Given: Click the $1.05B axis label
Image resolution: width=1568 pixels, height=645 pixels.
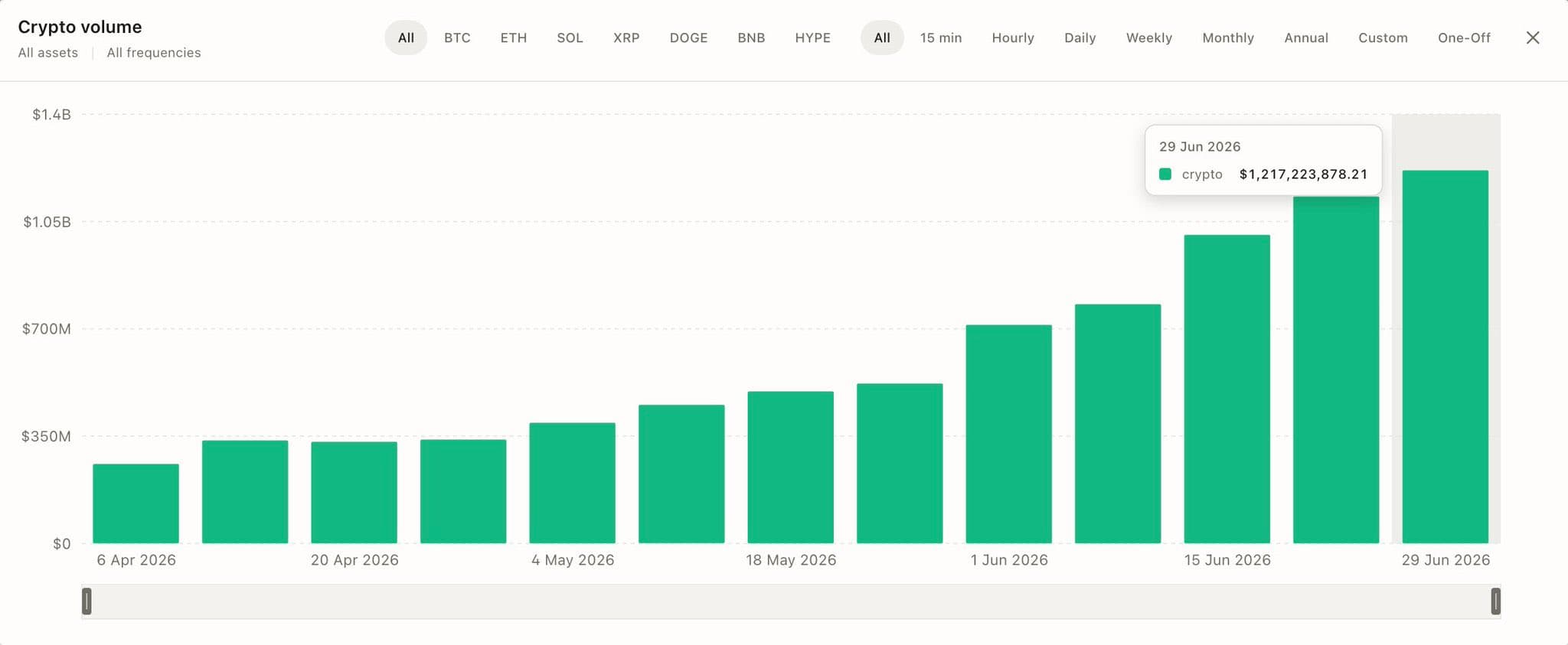Looking at the screenshot, I should click(47, 222).
